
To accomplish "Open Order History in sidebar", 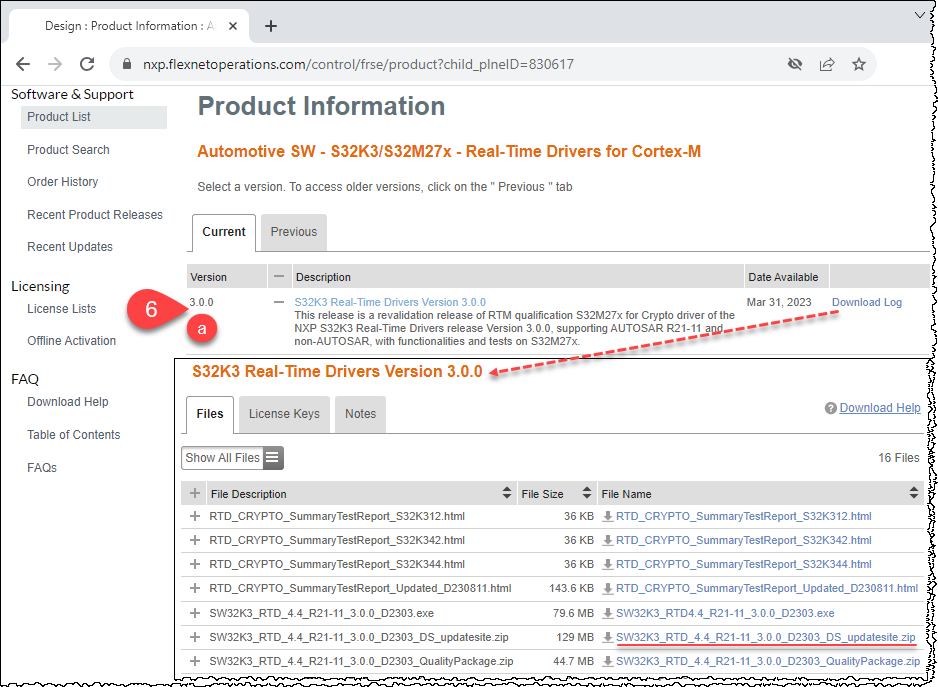I will (62, 182).
